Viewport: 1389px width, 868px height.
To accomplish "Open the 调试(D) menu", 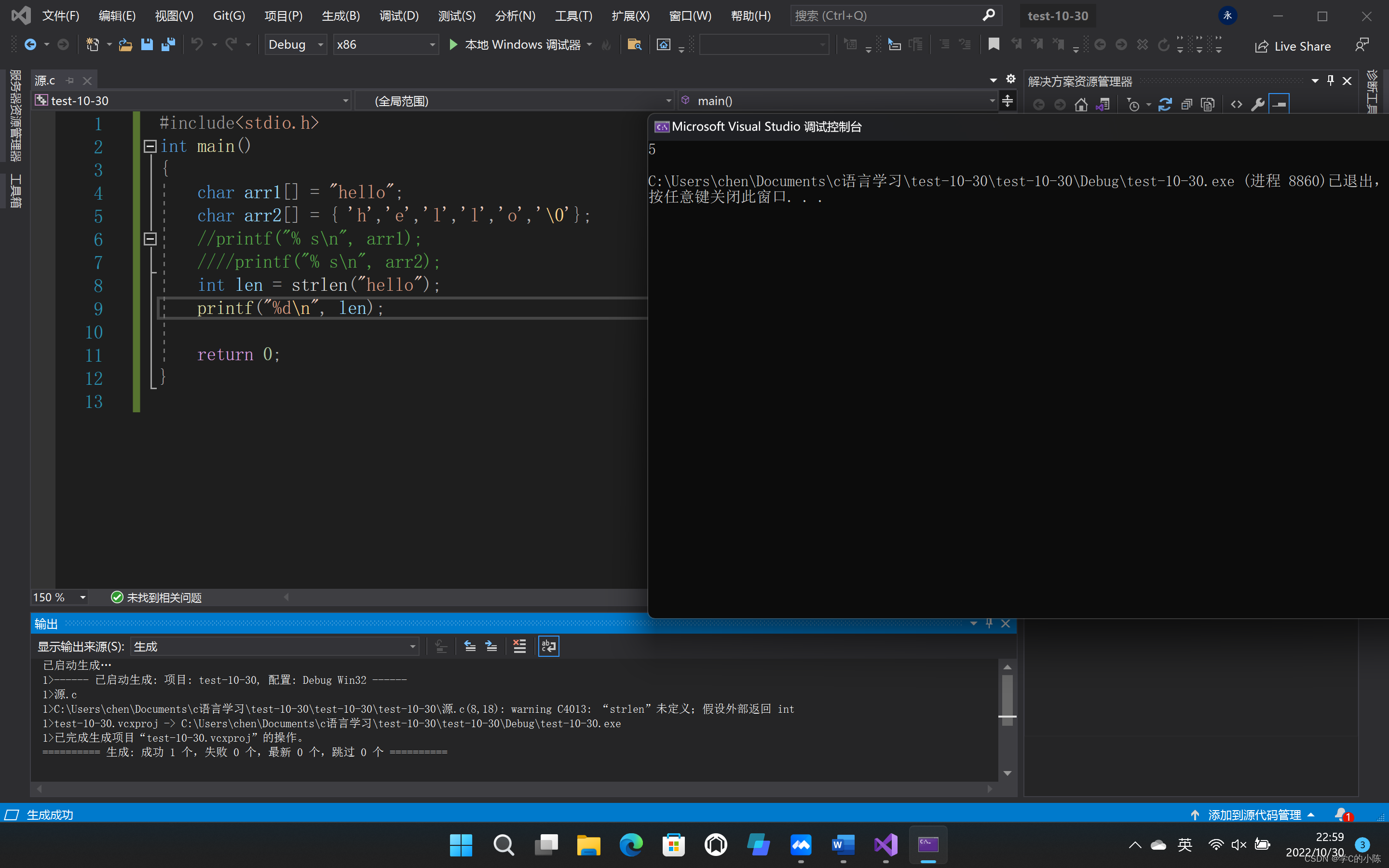I will point(399,15).
